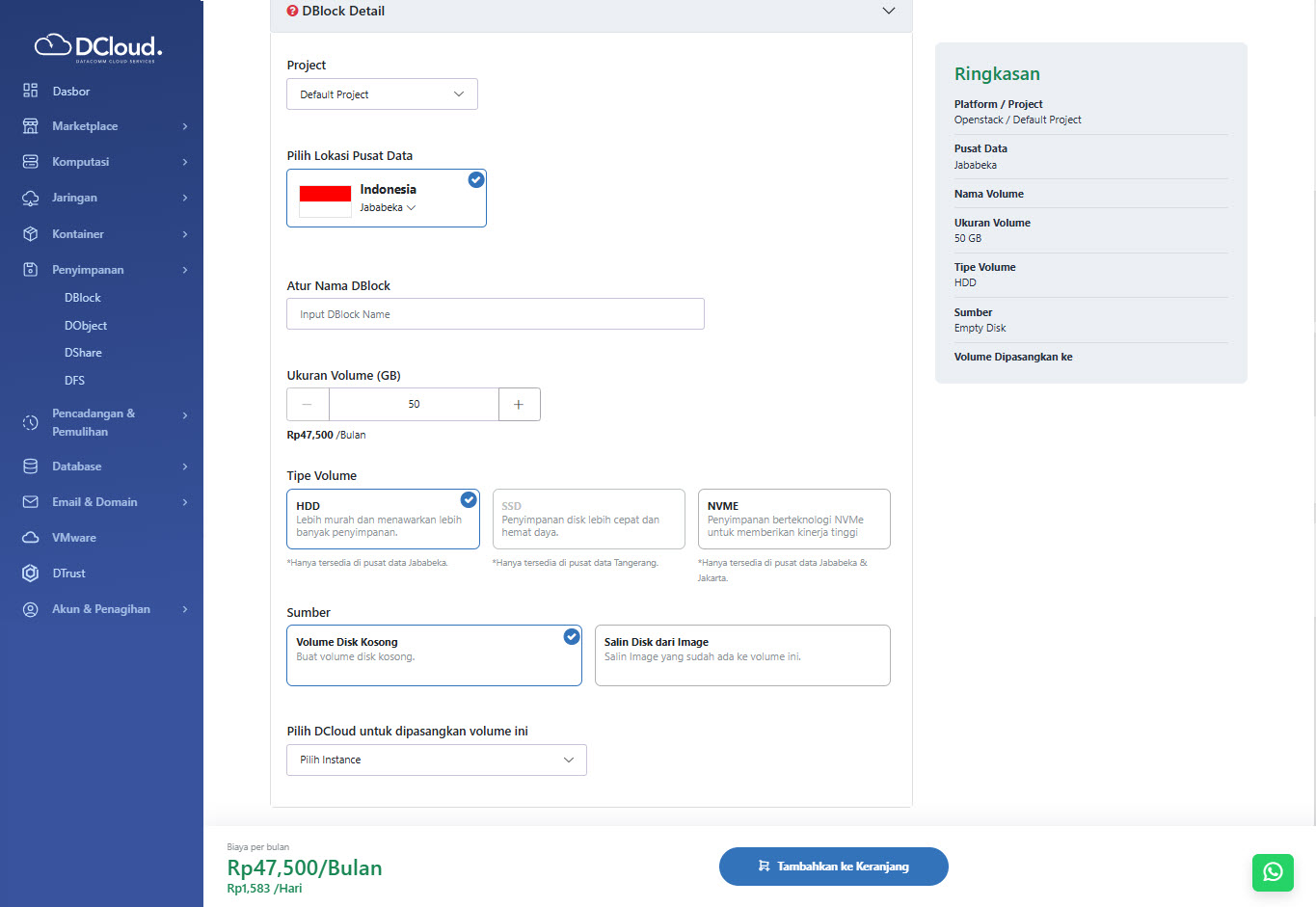
Task: Go to DShare in sidebar
Action: pyautogui.click(x=83, y=353)
